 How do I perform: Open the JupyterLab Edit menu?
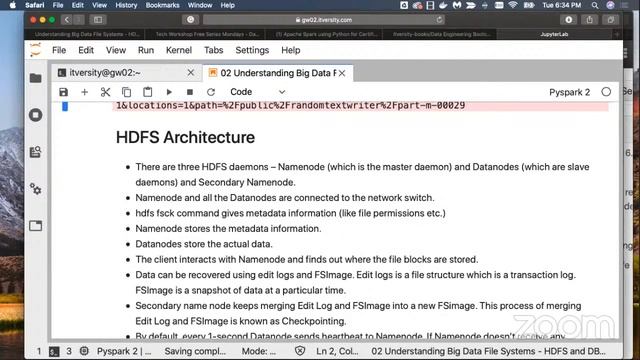(86, 50)
